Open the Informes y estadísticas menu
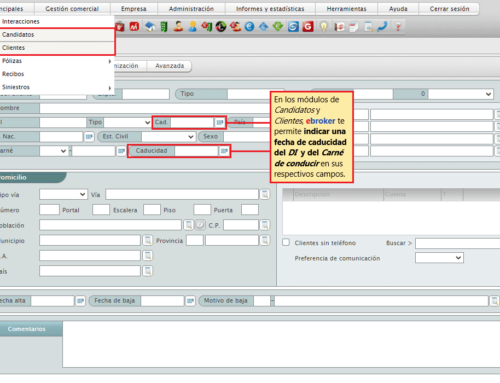Viewport: 500px width, 383px height. (270, 9)
